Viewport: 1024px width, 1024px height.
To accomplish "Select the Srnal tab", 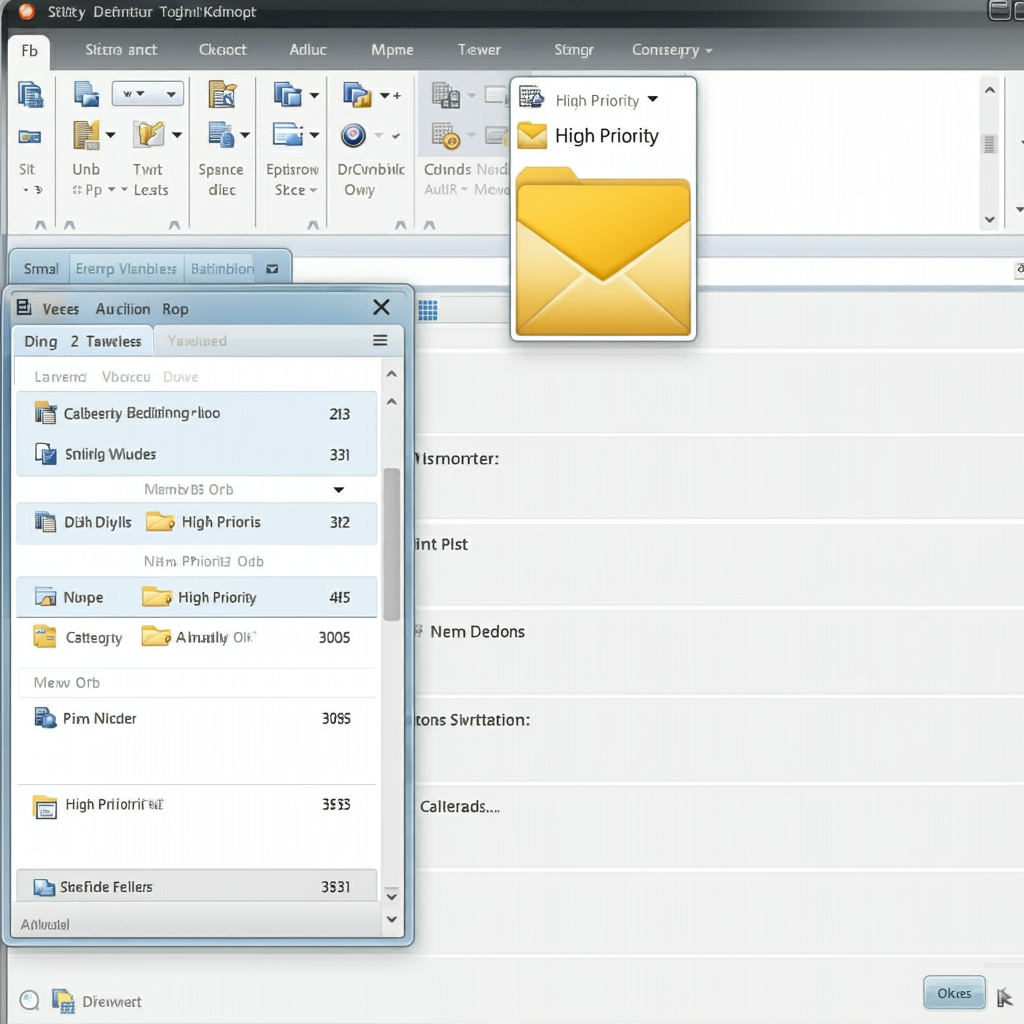I will [x=40, y=268].
